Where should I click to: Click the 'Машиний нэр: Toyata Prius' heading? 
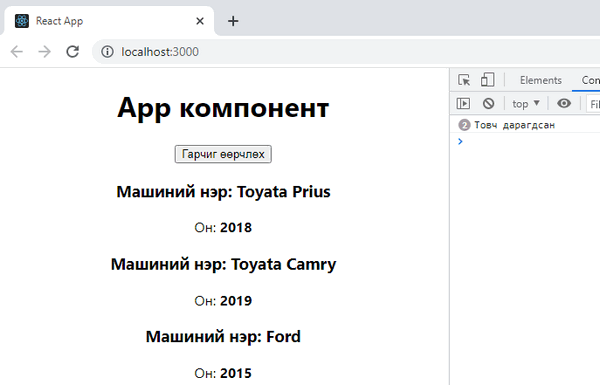point(223,192)
